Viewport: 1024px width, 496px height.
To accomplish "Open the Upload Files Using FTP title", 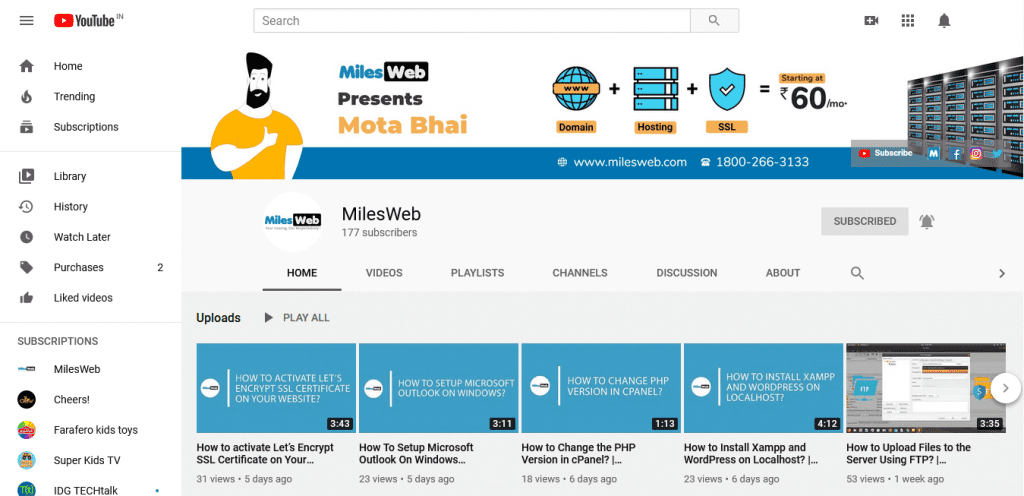I will (908, 454).
